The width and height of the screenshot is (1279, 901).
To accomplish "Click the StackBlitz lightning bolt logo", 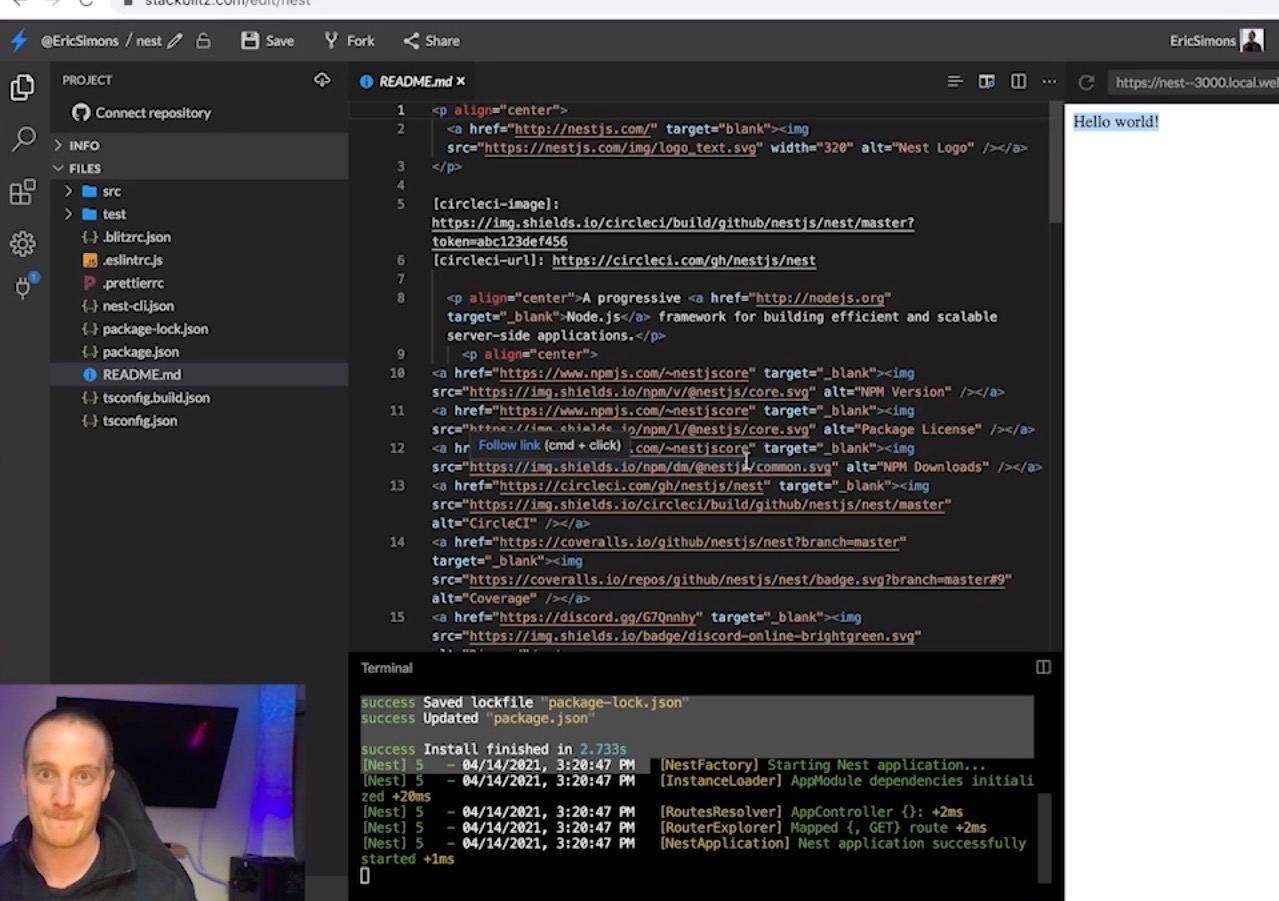I will (x=18, y=41).
